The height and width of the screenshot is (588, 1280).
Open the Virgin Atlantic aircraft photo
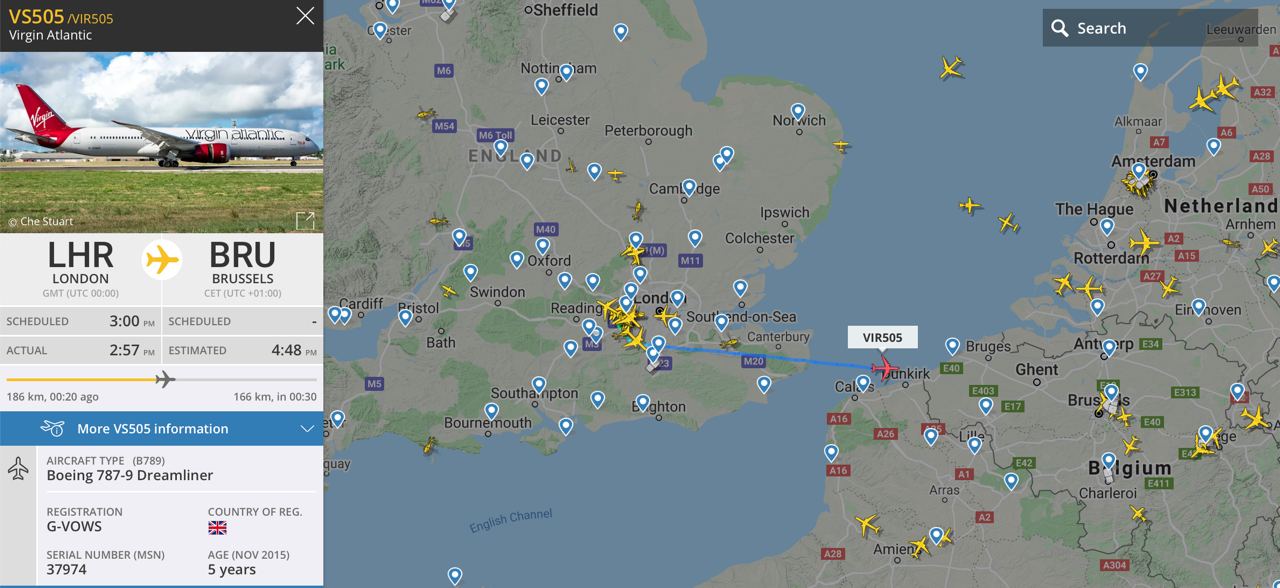click(161, 142)
